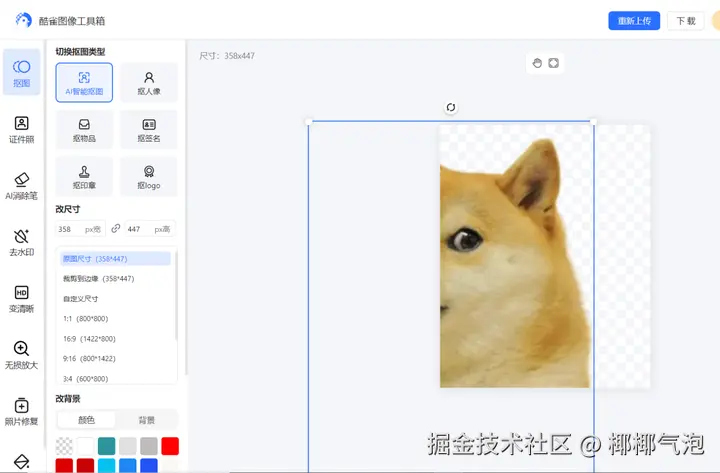Open the 抠图 cutout tool in sidebar
This screenshot has height=473, width=720.
click(22, 72)
